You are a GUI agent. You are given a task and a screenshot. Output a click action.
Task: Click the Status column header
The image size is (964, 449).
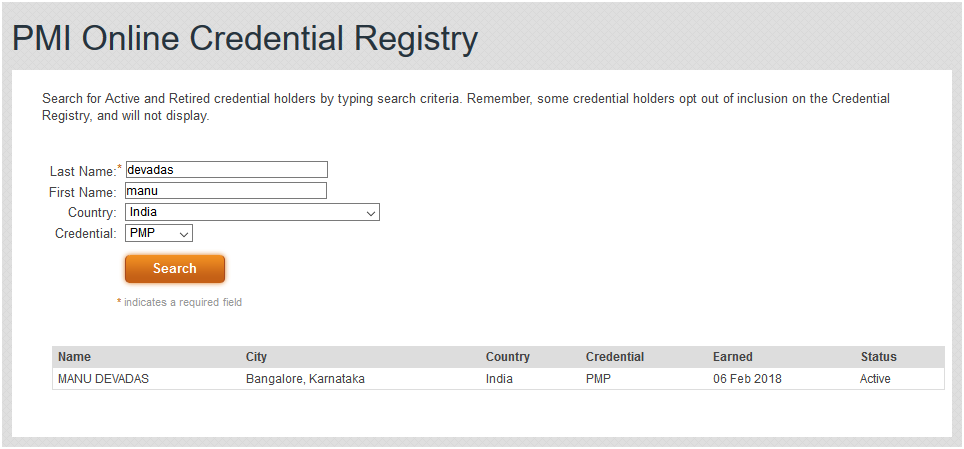tap(879, 357)
